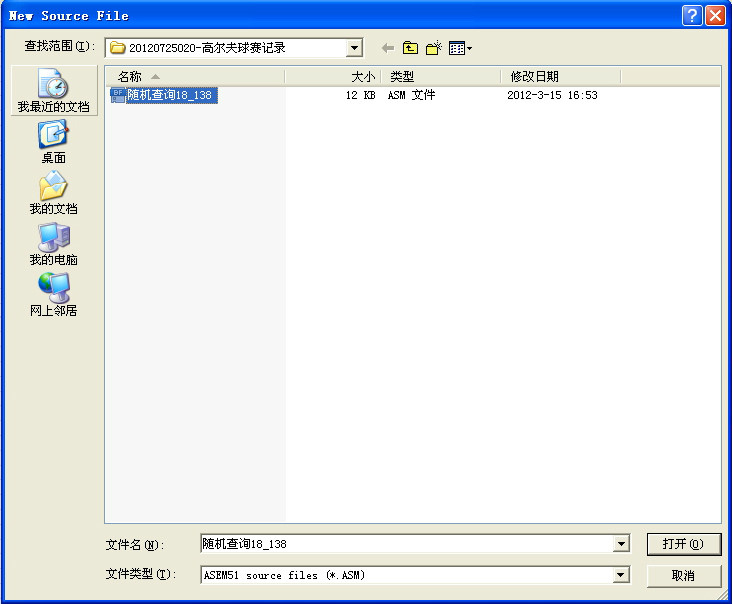Open 我的文档 in sidebar
732x604 pixels.
(53, 193)
